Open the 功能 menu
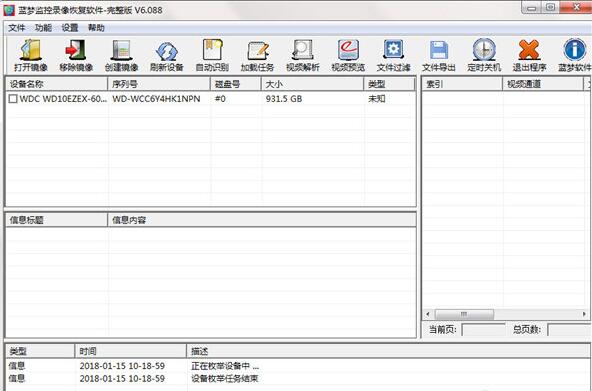This screenshot has width=592, height=391. pos(43,28)
